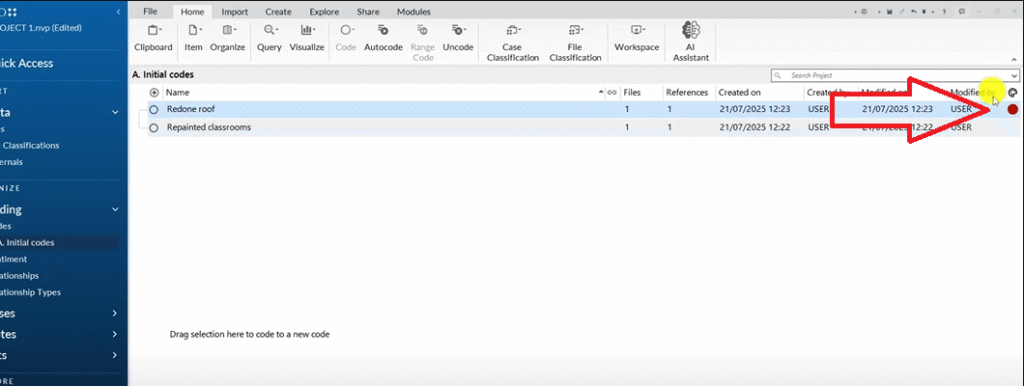Open File Classification in the ribbon
The width and height of the screenshot is (1024, 386).
575,43
